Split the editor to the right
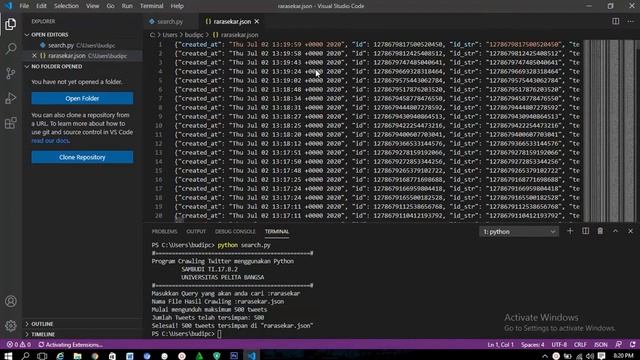The width and height of the screenshot is (640, 360). pyautogui.click(x=615, y=21)
